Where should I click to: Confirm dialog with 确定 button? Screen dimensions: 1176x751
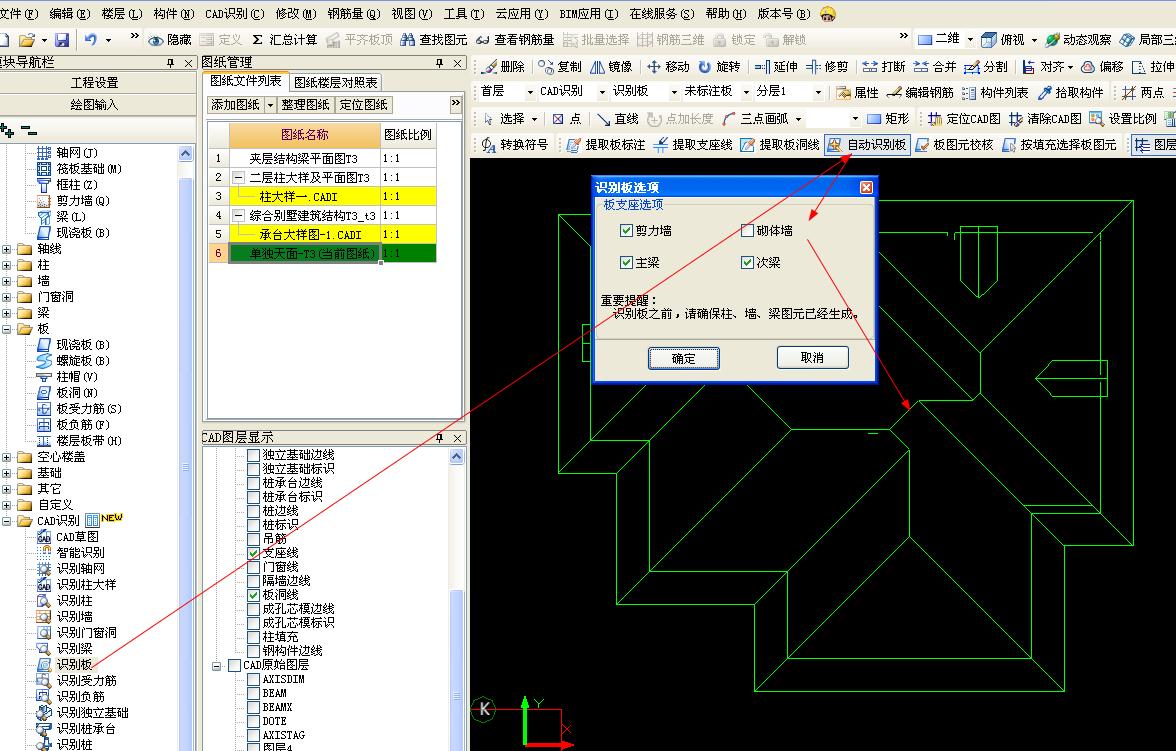click(x=683, y=359)
